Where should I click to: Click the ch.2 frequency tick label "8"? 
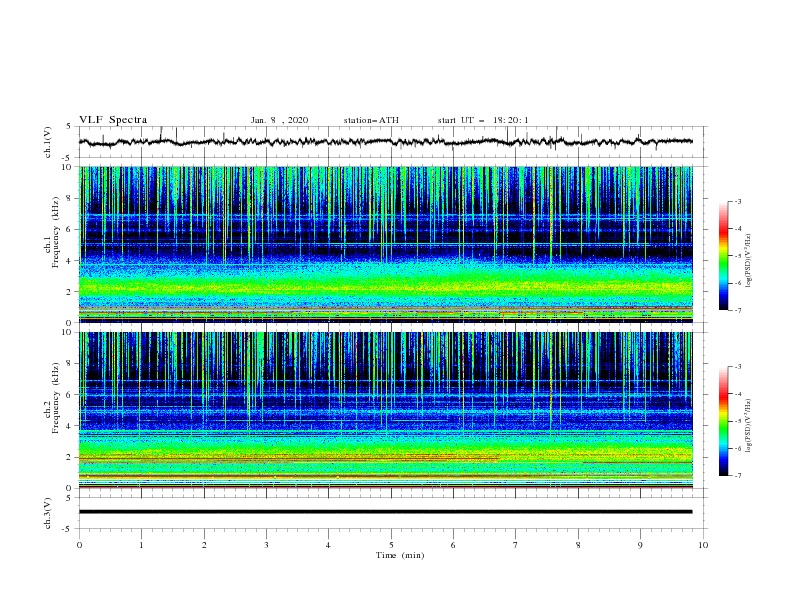click(70, 364)
